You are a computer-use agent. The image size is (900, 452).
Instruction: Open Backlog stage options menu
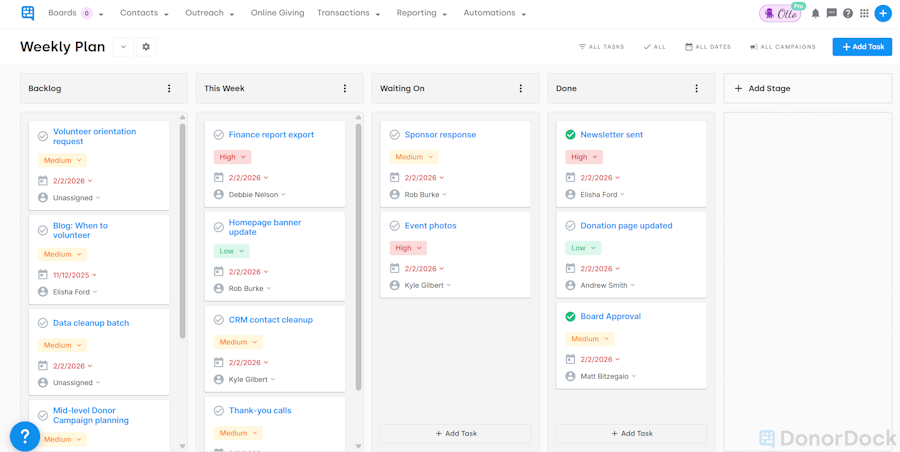[x=169, y=88]
